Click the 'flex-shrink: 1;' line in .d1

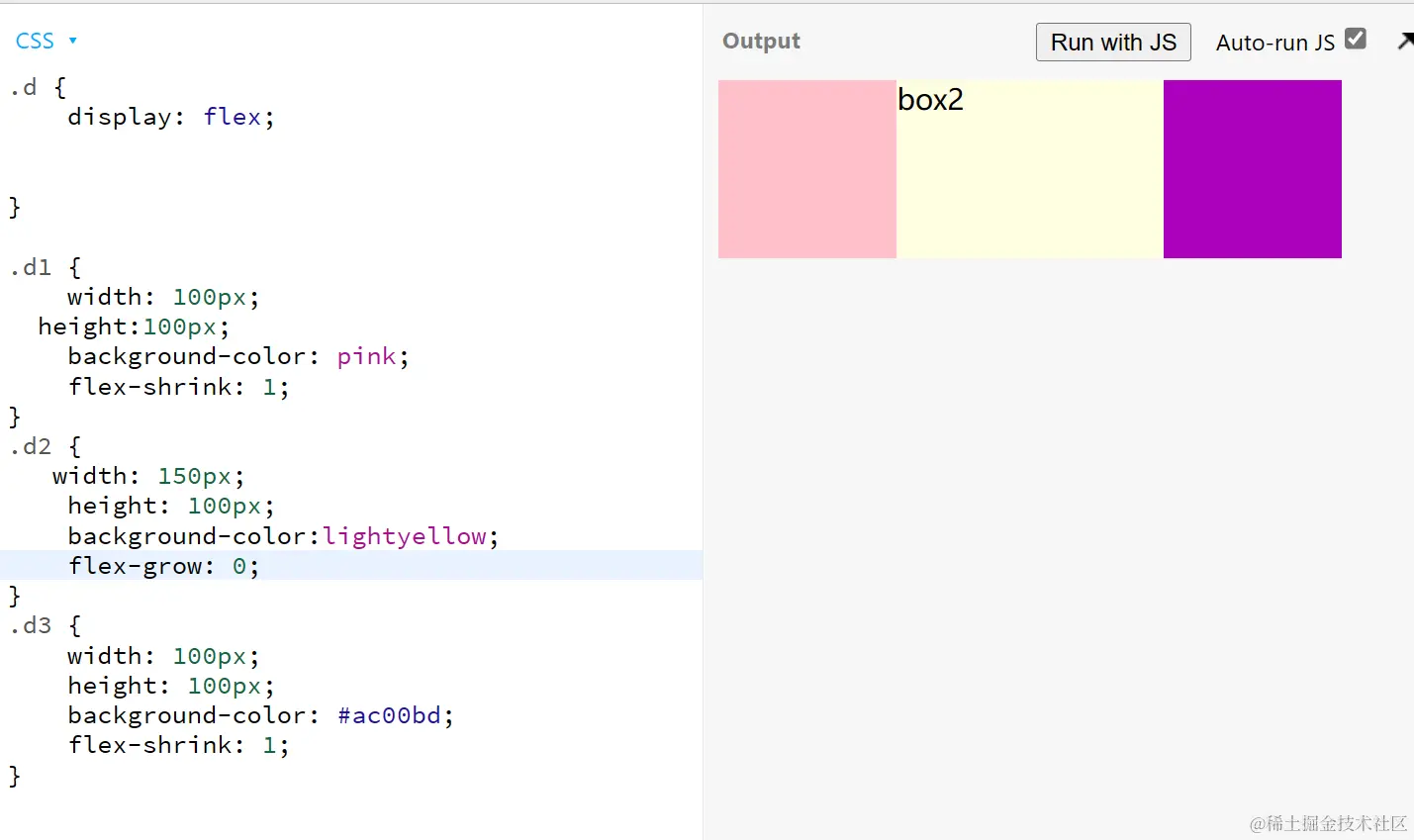tap(178, 387)
